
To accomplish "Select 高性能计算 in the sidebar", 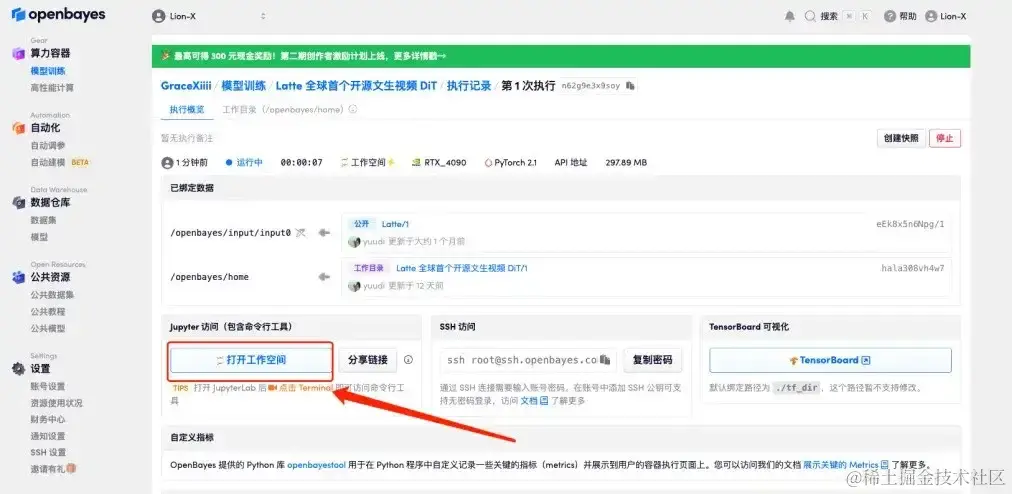I will coord(52,88).
